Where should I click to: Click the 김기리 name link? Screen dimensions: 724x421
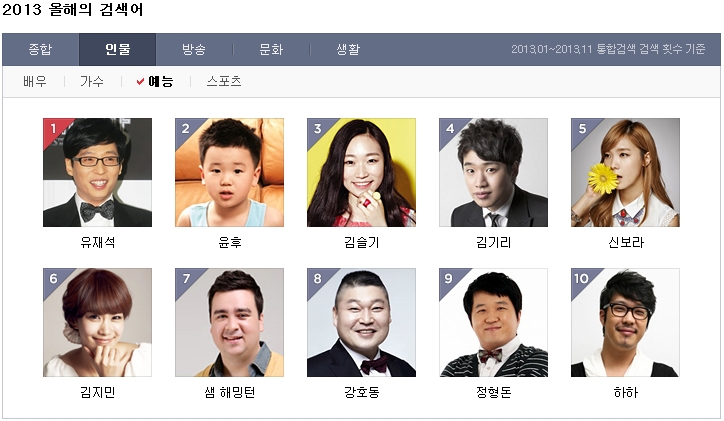(x=494, y=242)
